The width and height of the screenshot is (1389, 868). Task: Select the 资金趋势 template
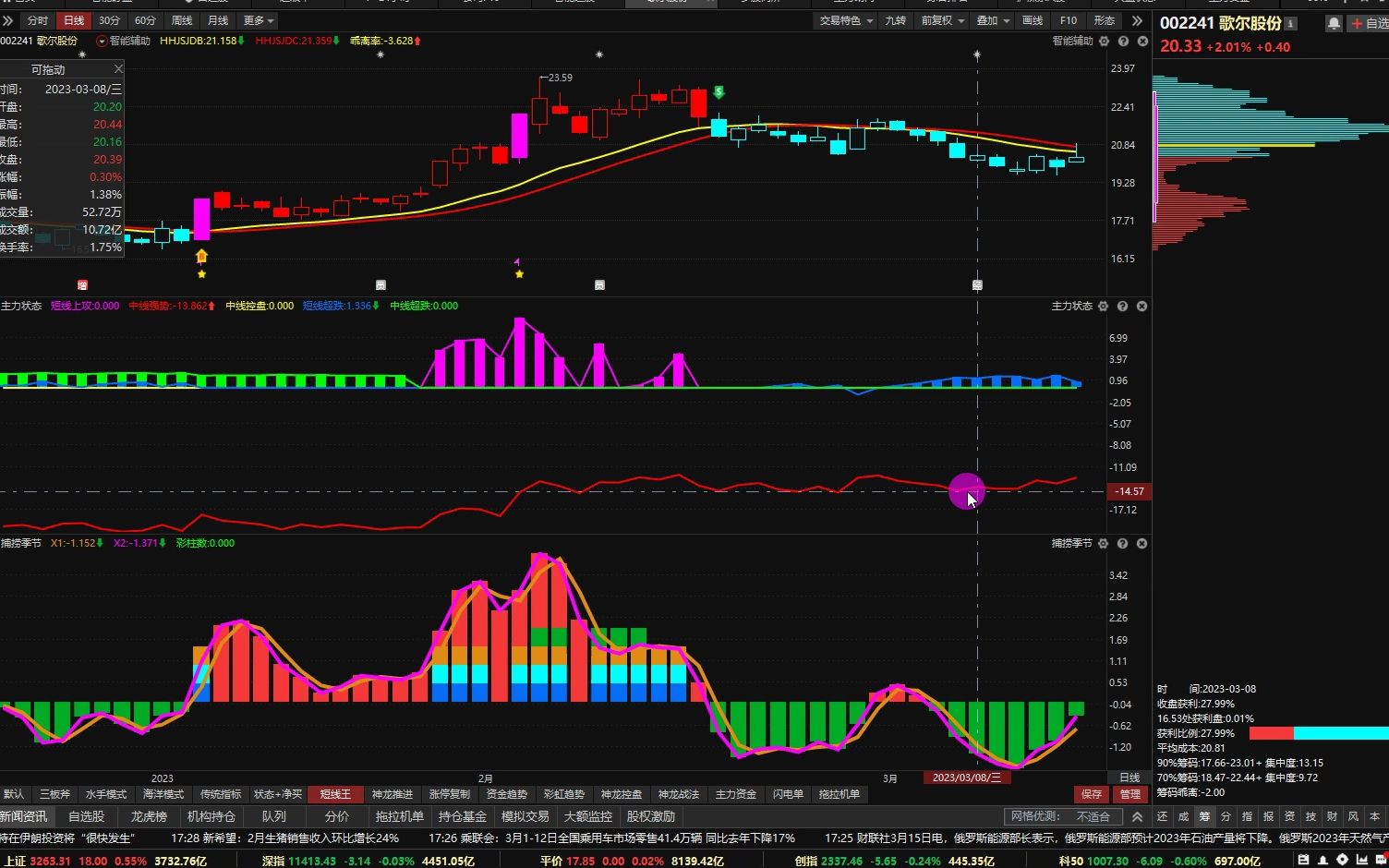pyautogui.click(x=507, y=795)
